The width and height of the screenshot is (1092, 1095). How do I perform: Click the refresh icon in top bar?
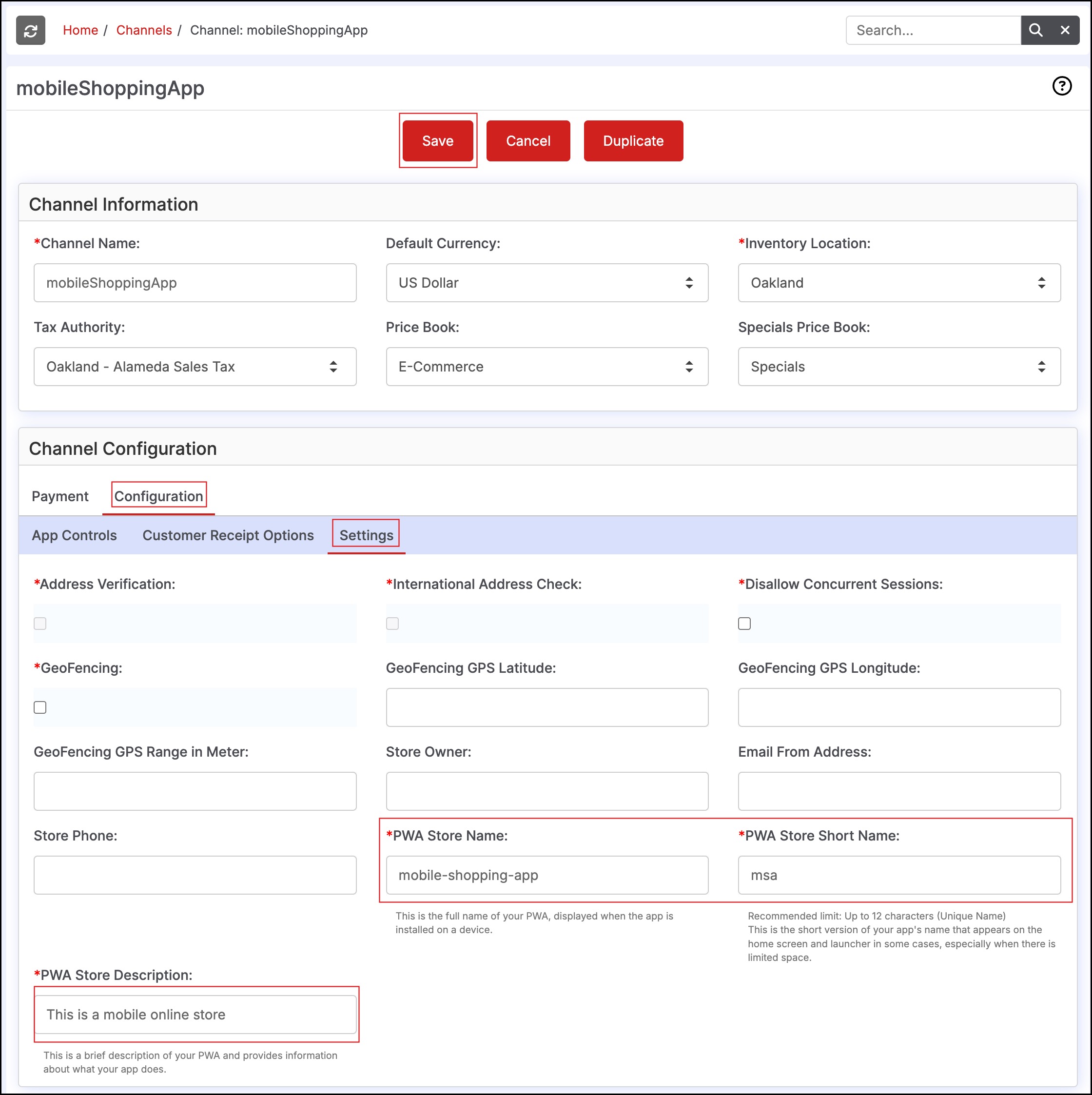[x=31, y=31]
